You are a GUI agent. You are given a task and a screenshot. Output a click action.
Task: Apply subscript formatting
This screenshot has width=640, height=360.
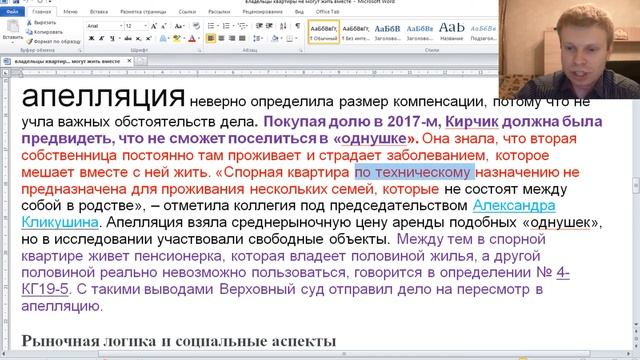[139, 38]
